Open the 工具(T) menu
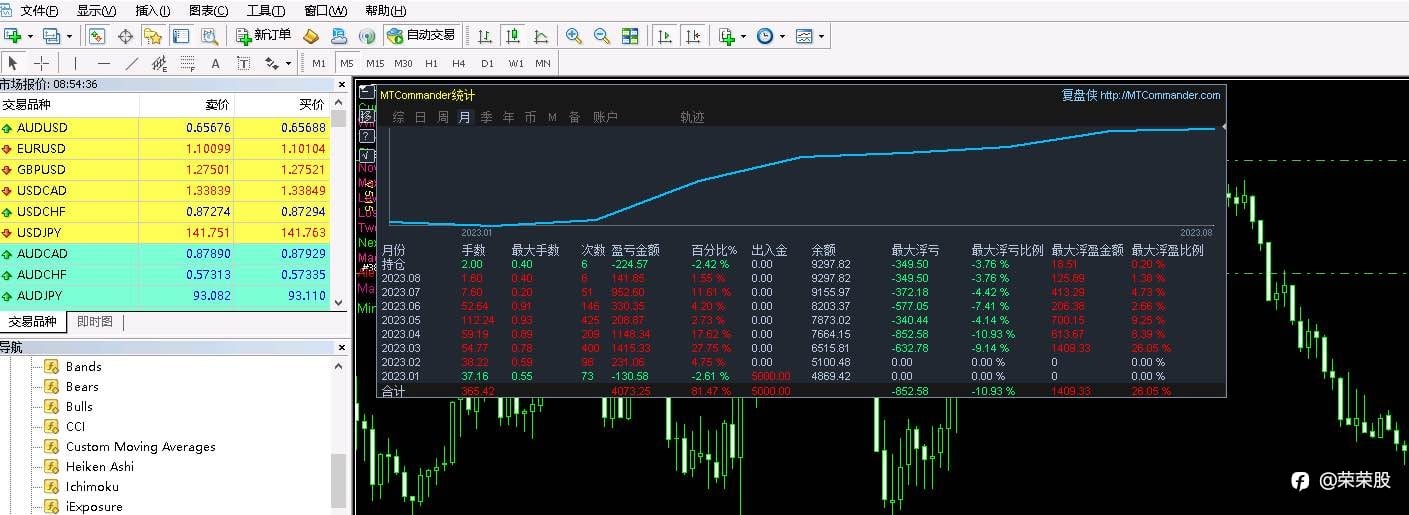 pyautogui.click(x=265, y=11)
